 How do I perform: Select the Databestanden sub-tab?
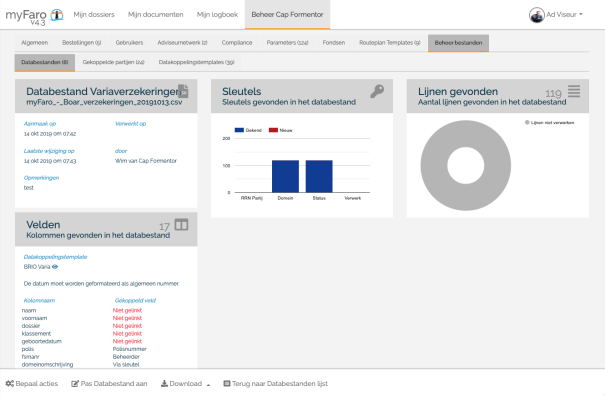45,62
